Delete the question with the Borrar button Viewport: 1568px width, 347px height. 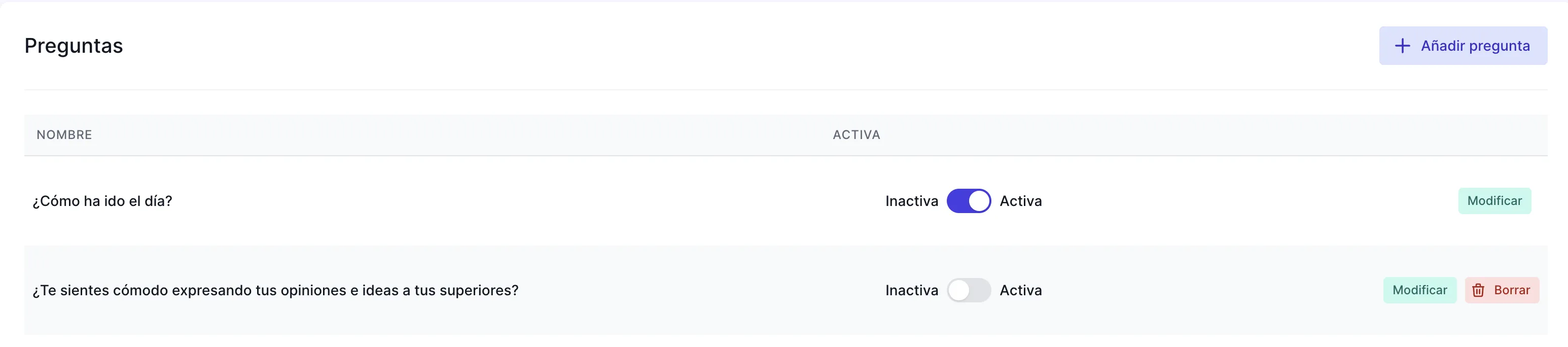tap(1502, 290)
